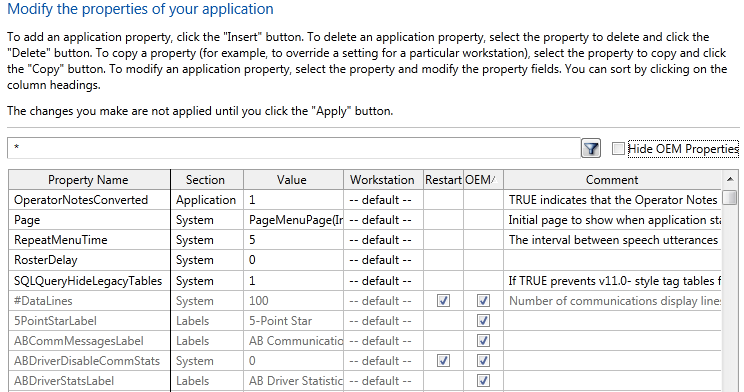This screenshot has width=744, height=392.
Task: Click the scrollbar up arrow
Action: pos(730,179)
